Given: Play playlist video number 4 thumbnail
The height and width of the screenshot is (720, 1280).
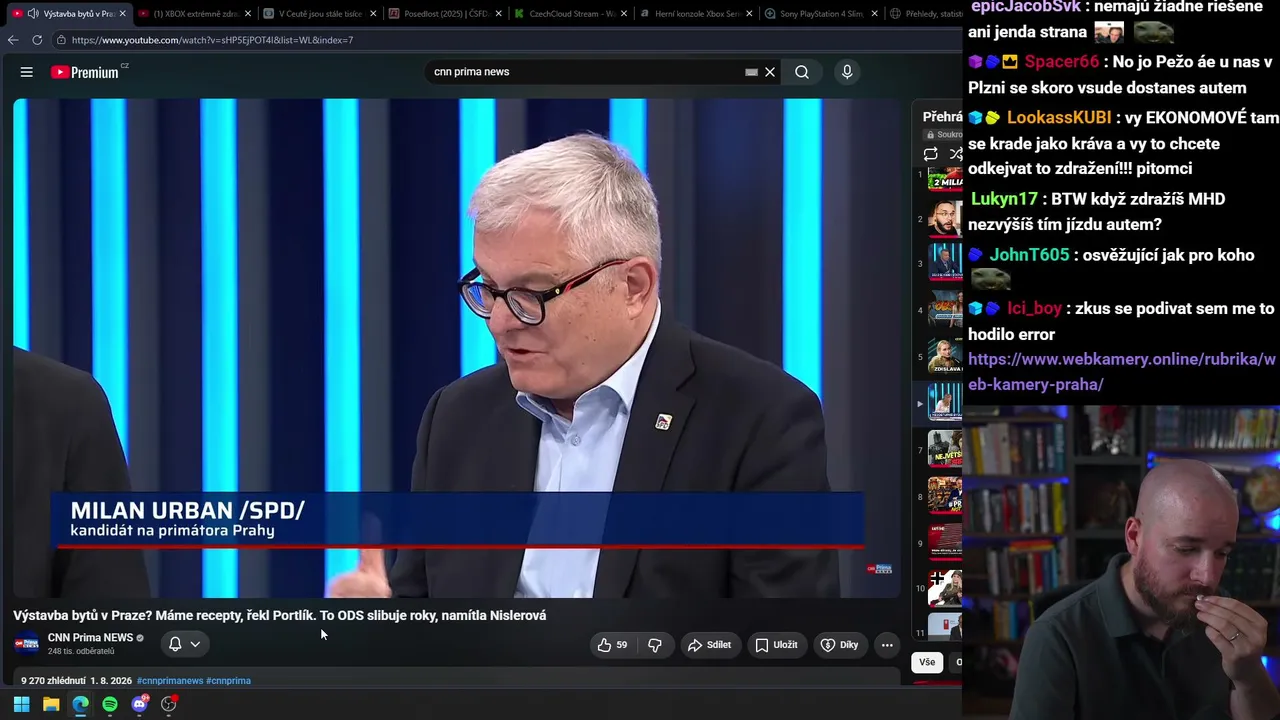Looking at the screenshot, I should click(x=945, y=309).
